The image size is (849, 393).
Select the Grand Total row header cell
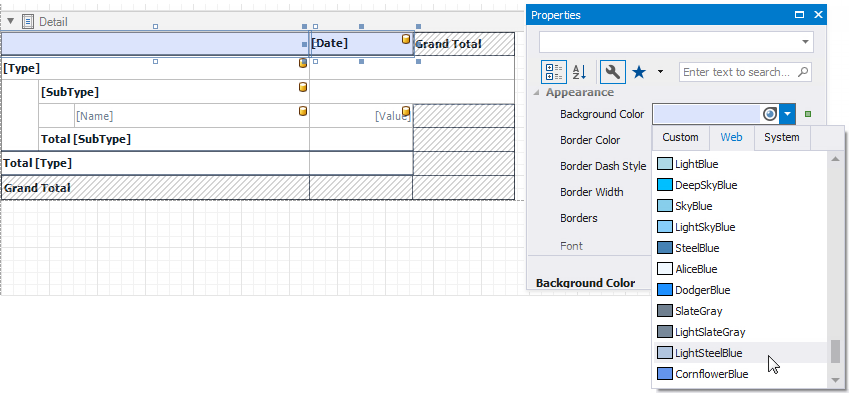click(155, 188)
